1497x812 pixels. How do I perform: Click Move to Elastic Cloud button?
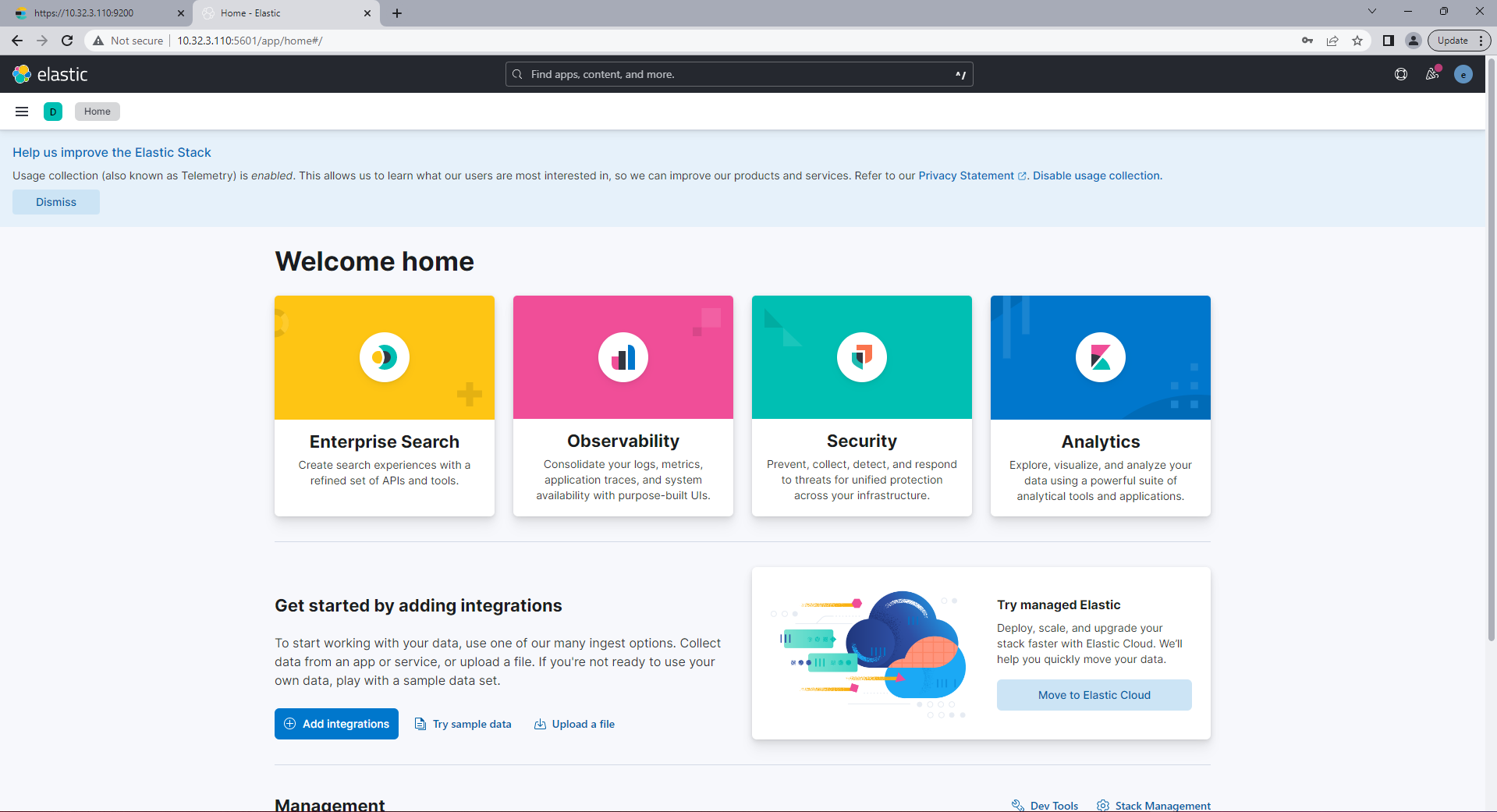point(1094,695)
